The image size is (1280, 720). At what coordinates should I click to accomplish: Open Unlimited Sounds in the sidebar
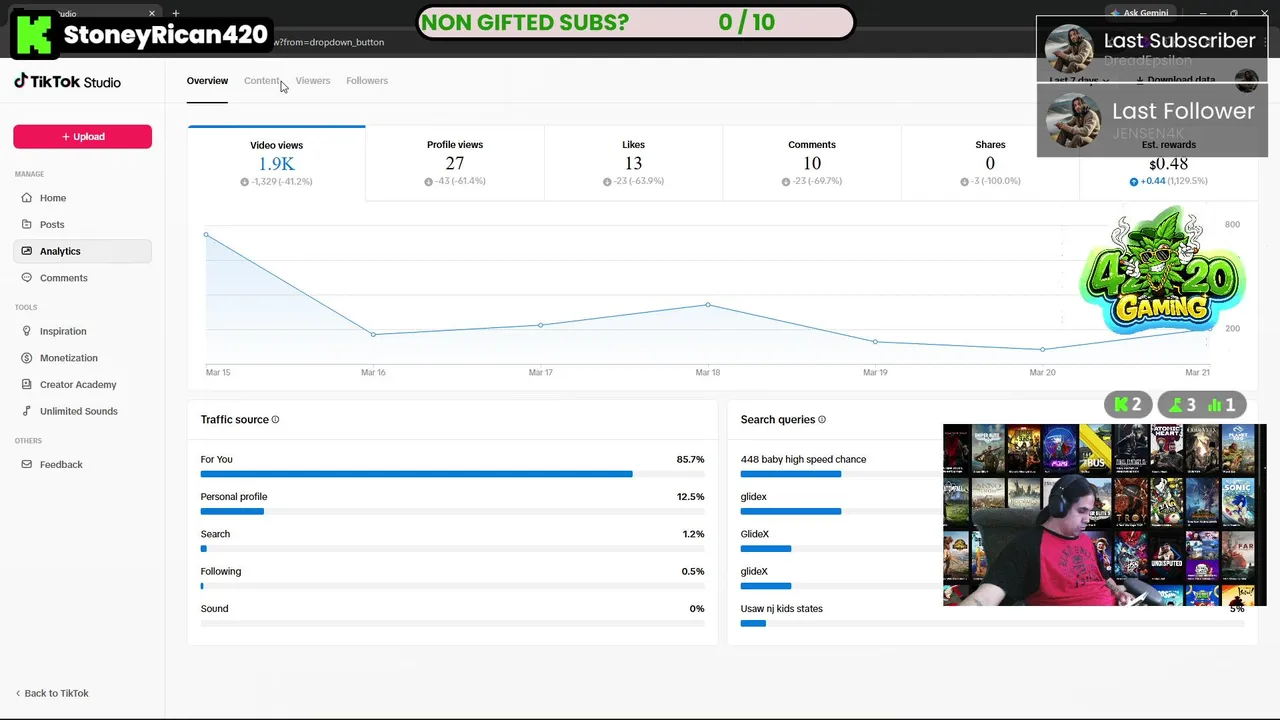point(82,411)
